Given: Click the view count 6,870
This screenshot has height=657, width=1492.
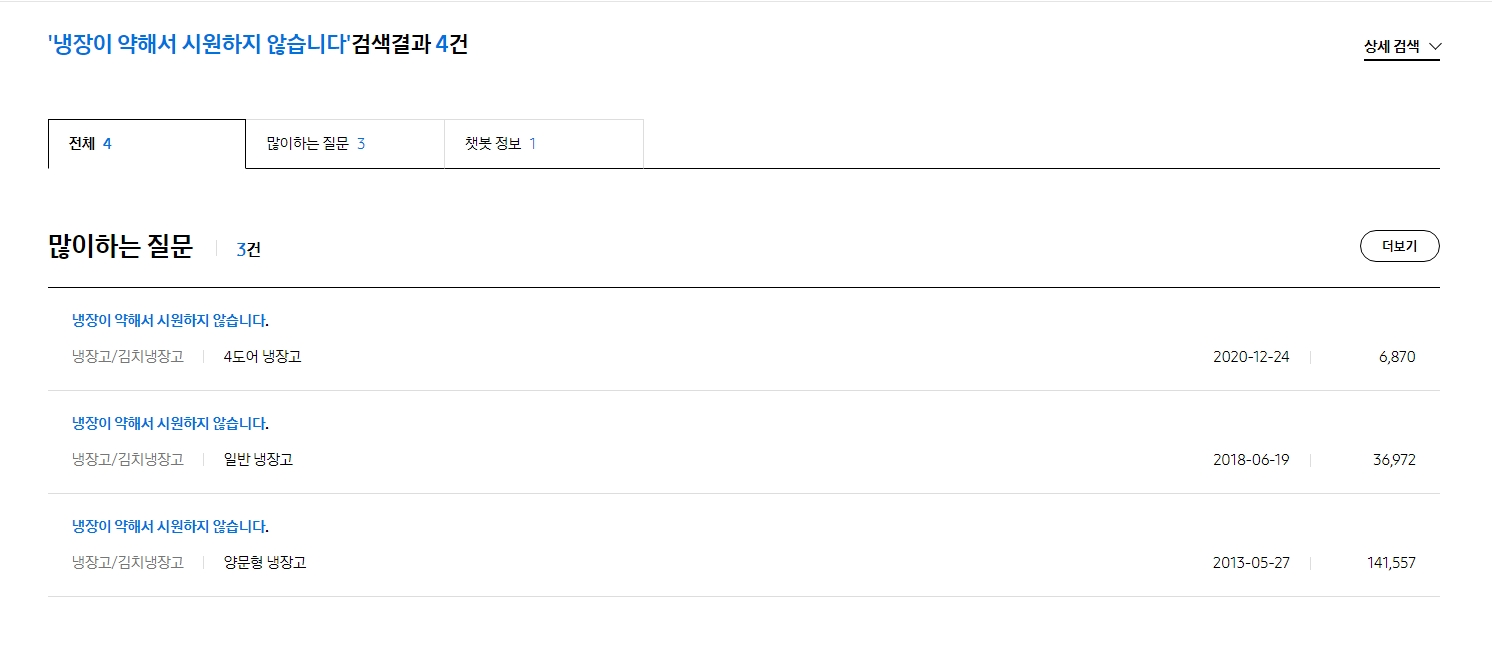Looking at the screenshot, I should click(x=1398, y=356).
